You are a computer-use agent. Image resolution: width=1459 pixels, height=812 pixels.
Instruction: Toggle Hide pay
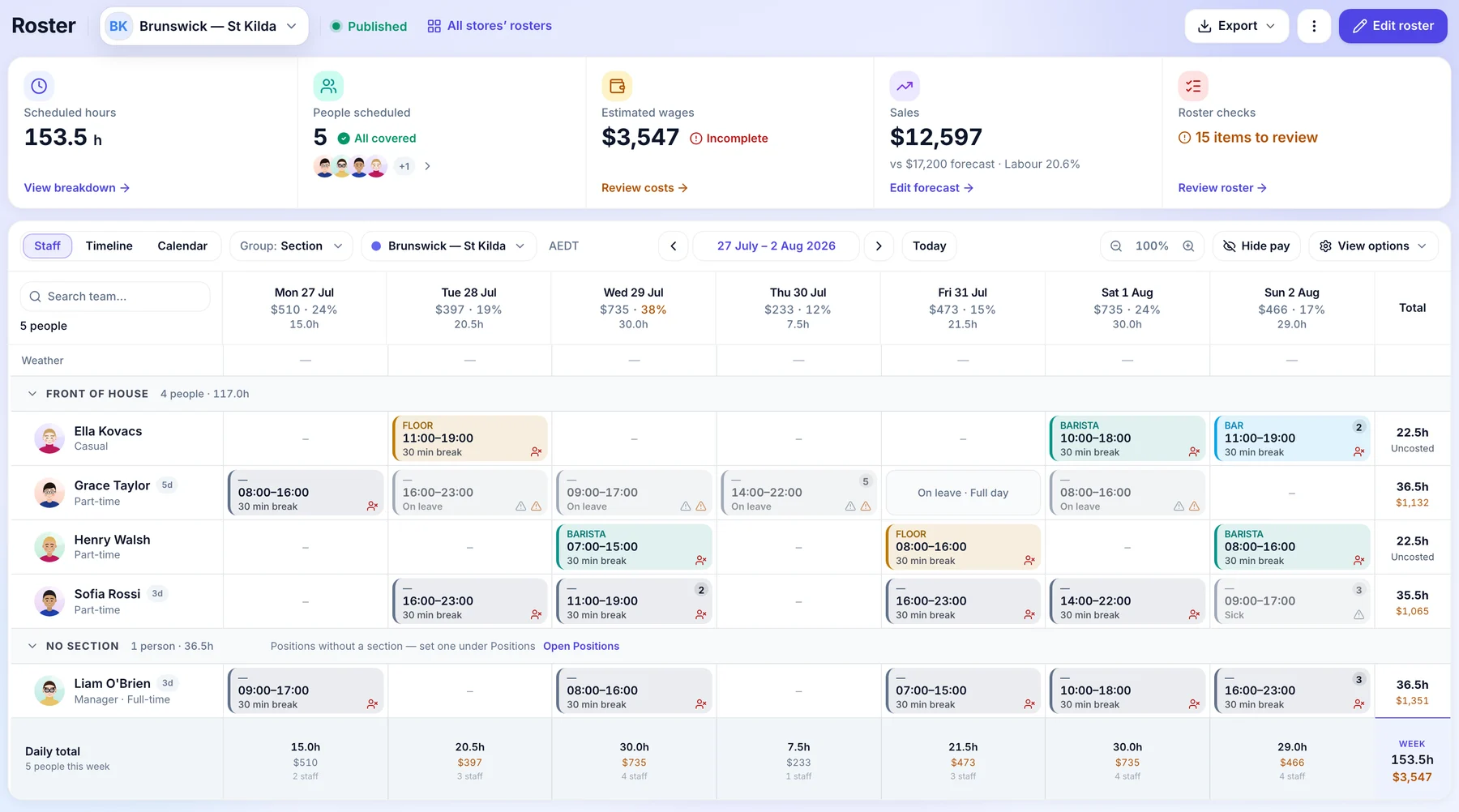pyautogui.click(x=1256, y=246)
